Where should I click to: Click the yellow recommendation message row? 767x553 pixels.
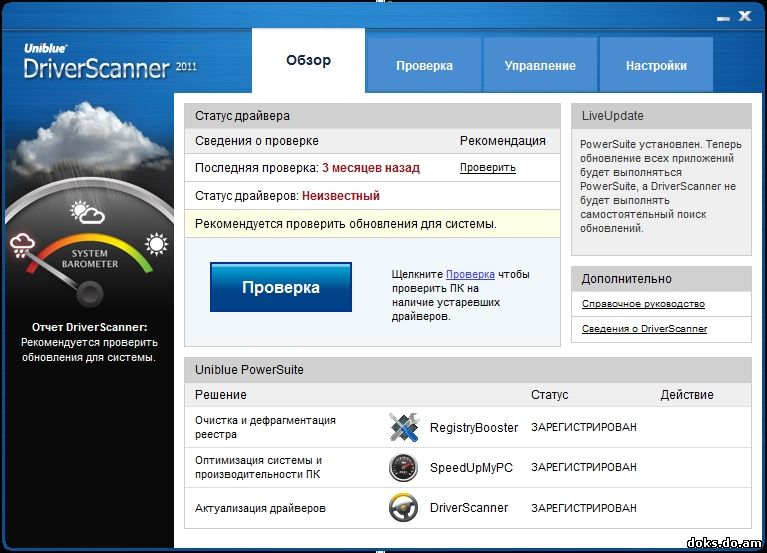coord(372,224)
